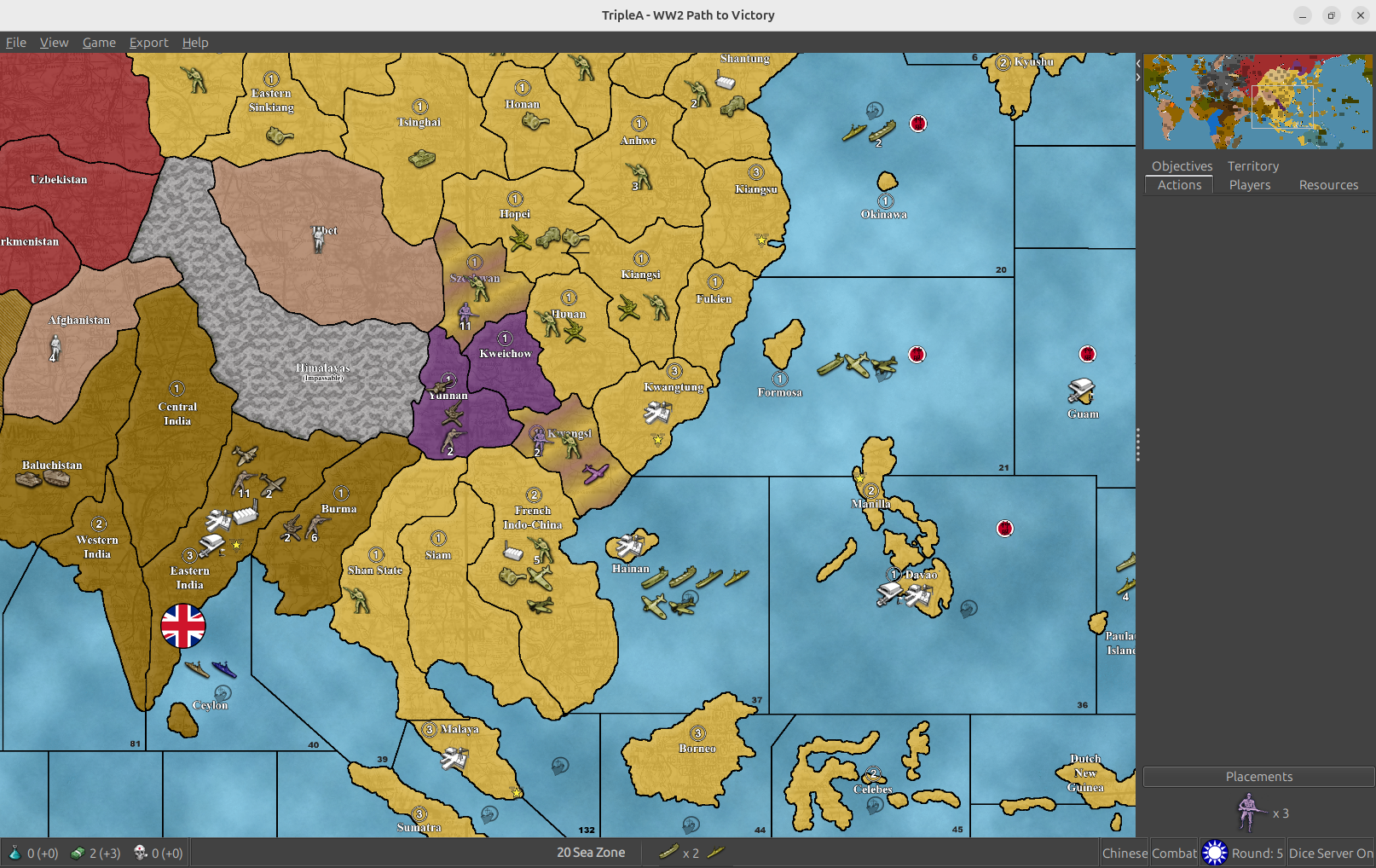The width and height of the screenshot is (1376, 868).
Task: Click the purple fighter plane in Kwangsi
Action: [x=596, y=473]
